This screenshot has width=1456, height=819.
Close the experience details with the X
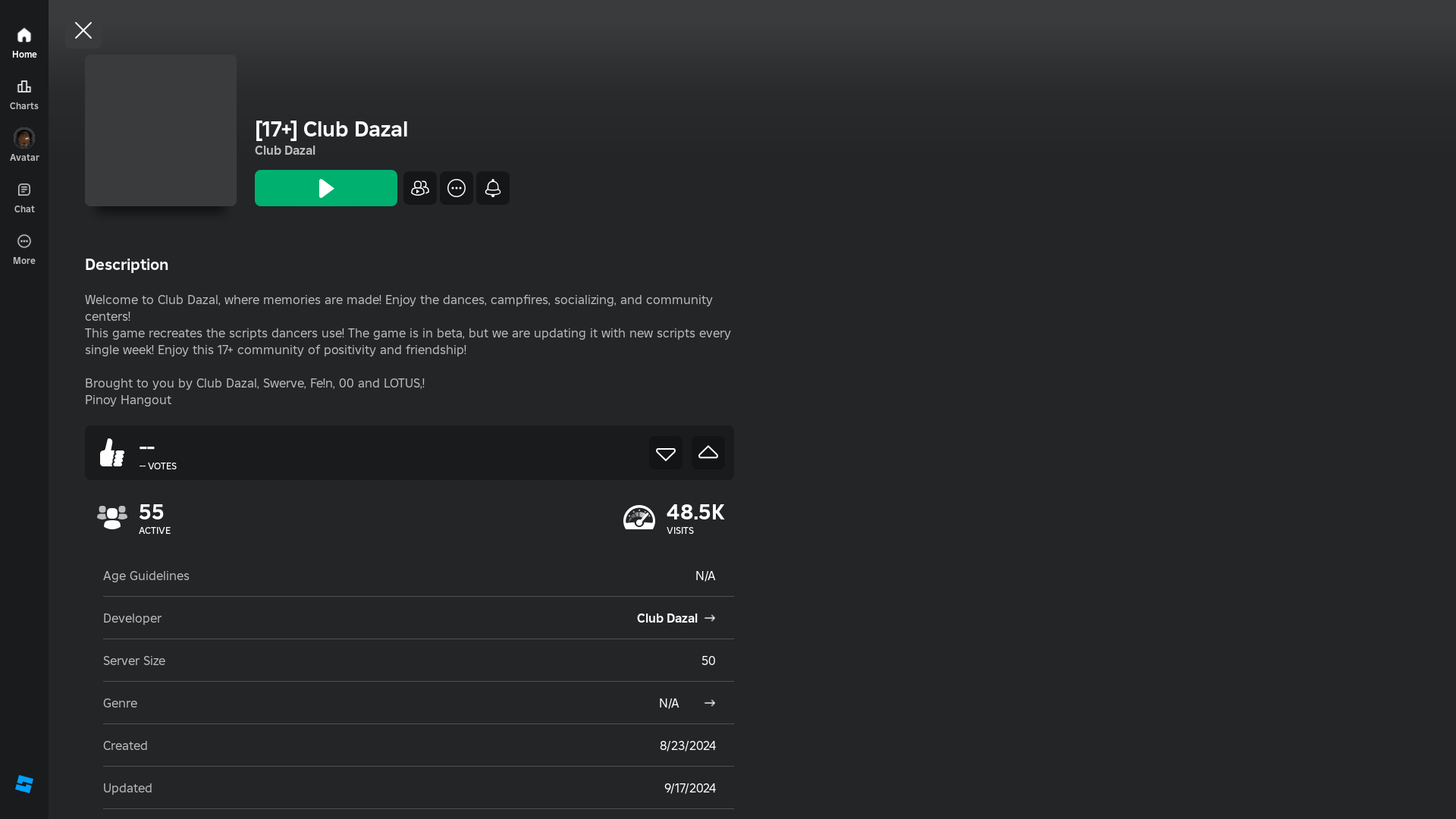coord(83,30)
